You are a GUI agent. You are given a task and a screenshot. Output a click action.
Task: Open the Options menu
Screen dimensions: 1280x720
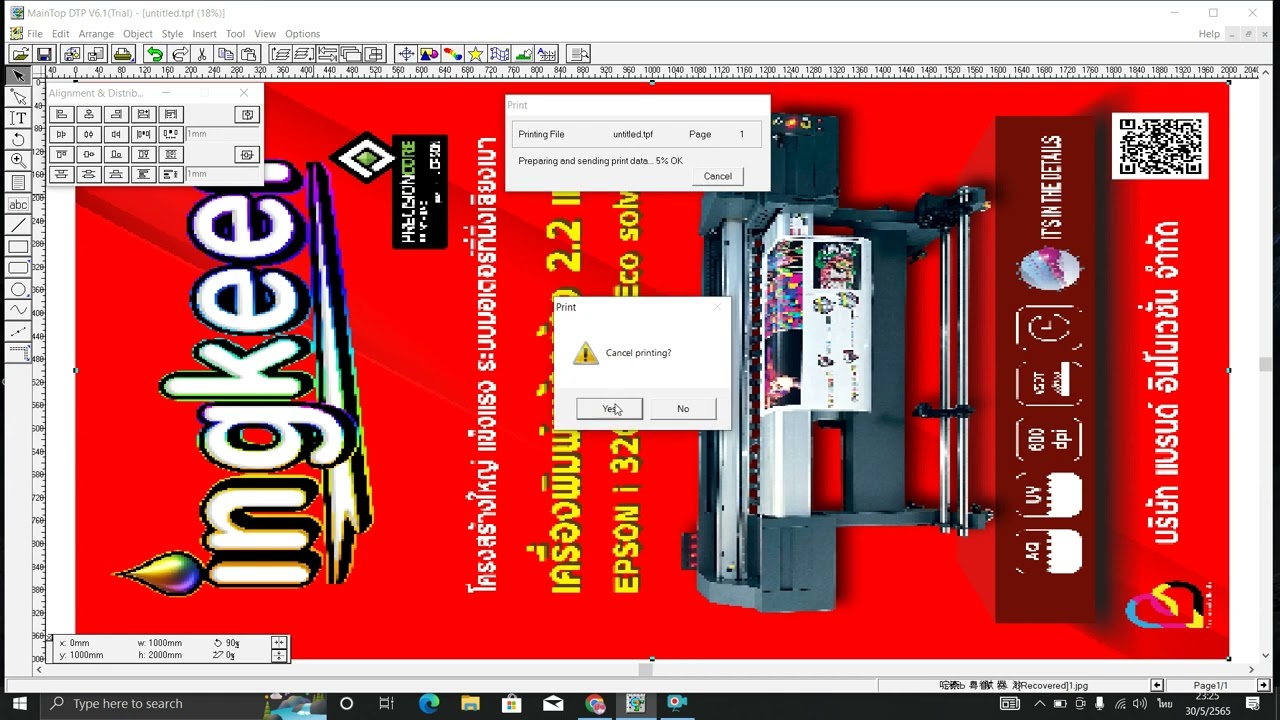tap(302, 34)
